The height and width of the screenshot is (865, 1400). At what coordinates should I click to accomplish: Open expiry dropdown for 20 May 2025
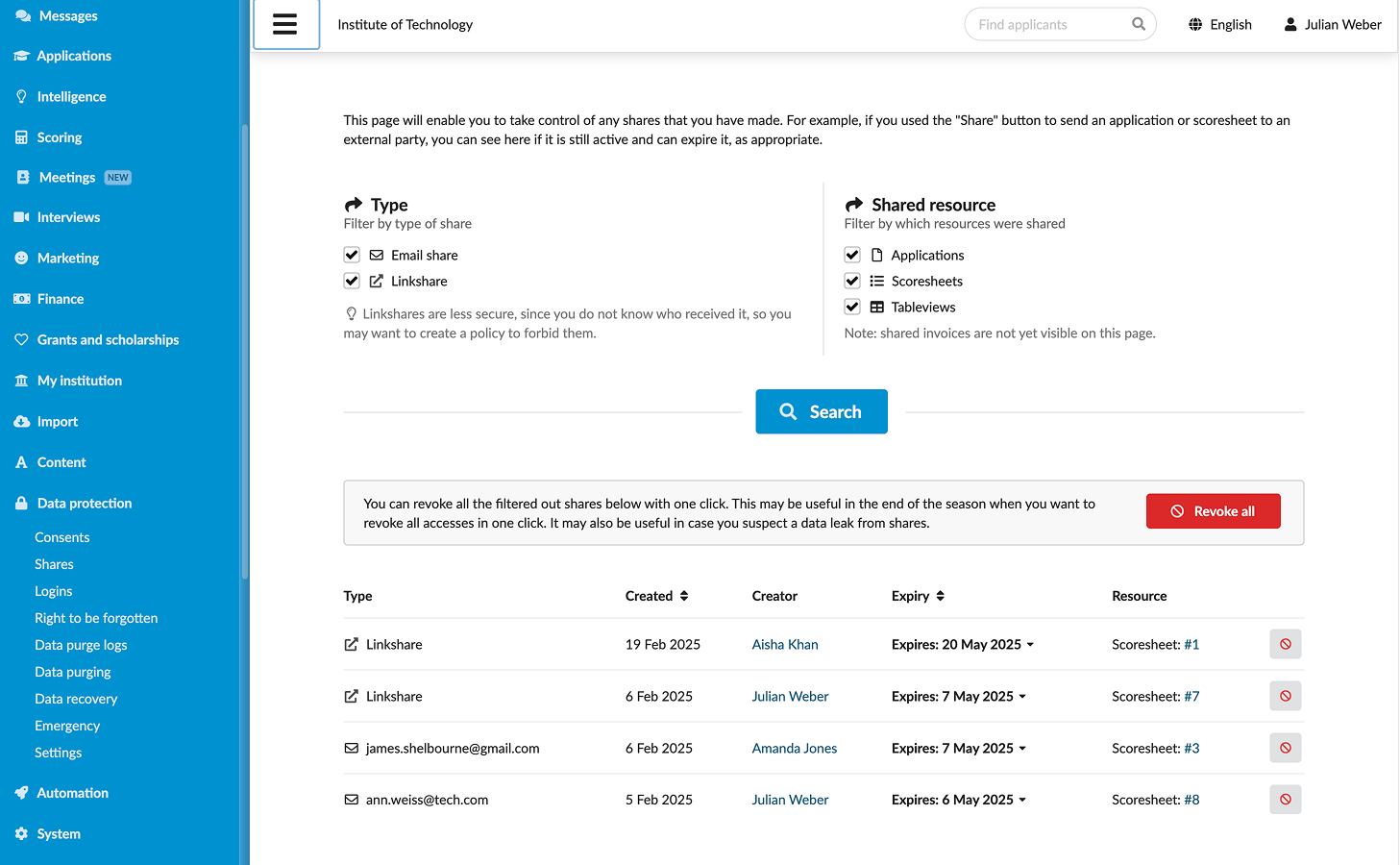963,644
